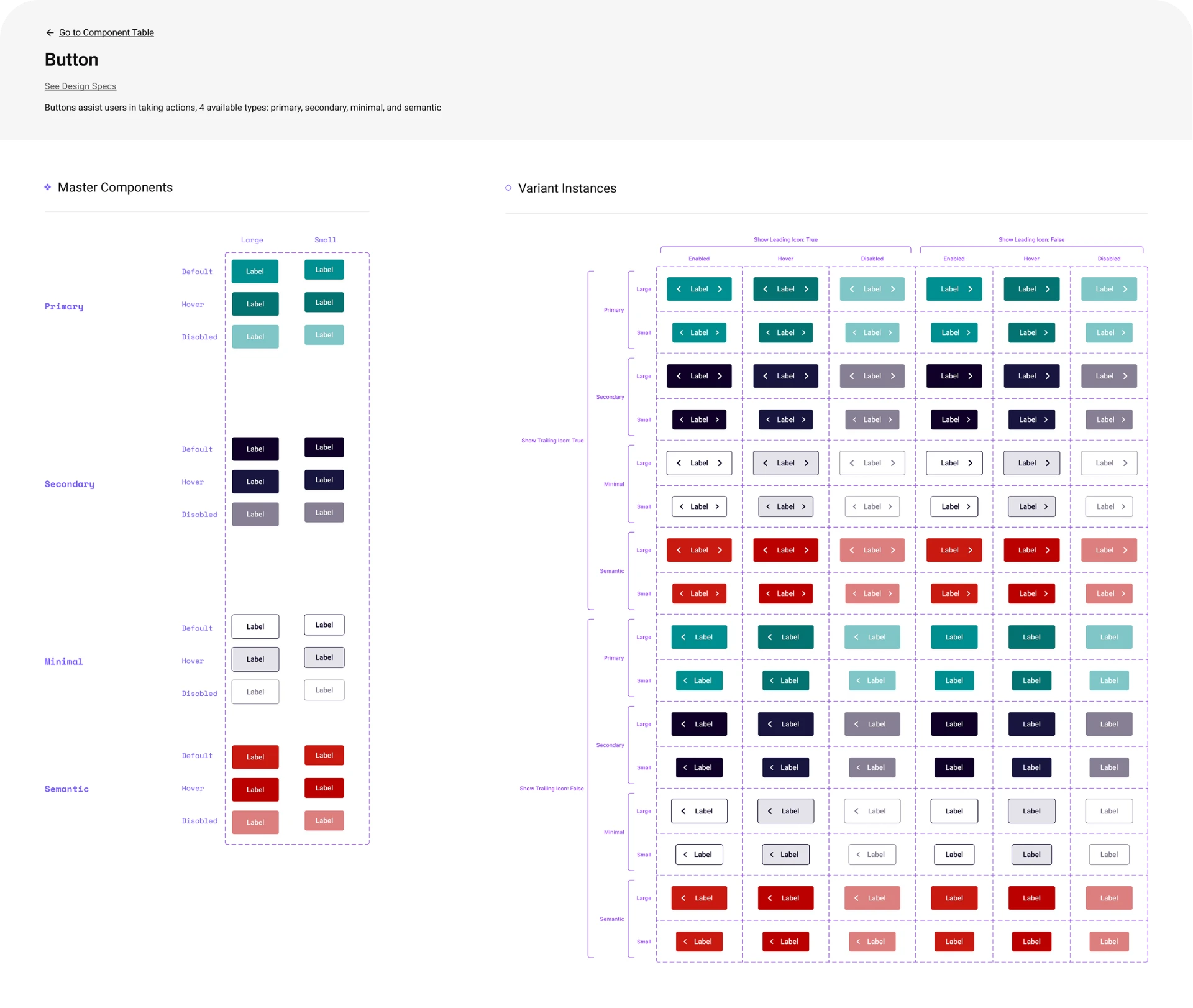This screenshot has width=1193, height=1008.
Task: Click trailing chevron in Minimal Large Enabled both-icons variant
Action: coord(720,463)
